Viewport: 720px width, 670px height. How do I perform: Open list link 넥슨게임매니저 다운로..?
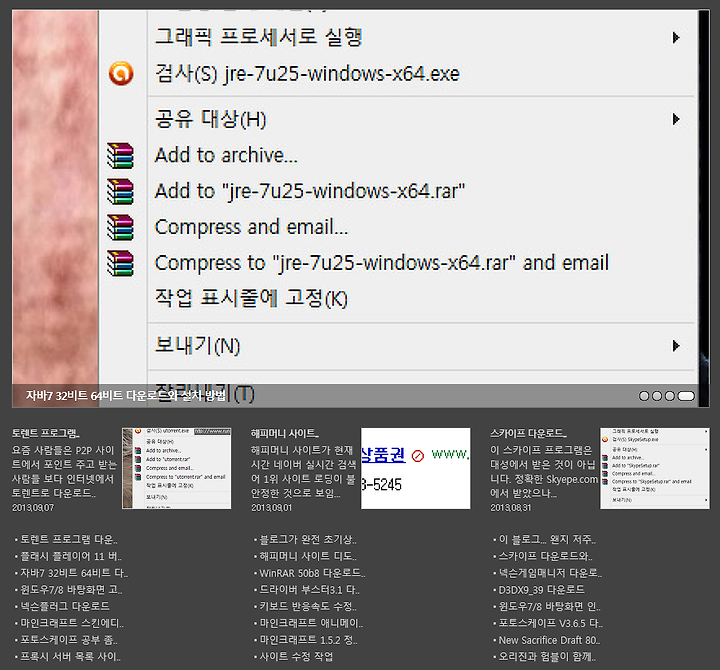coord(550,573)
